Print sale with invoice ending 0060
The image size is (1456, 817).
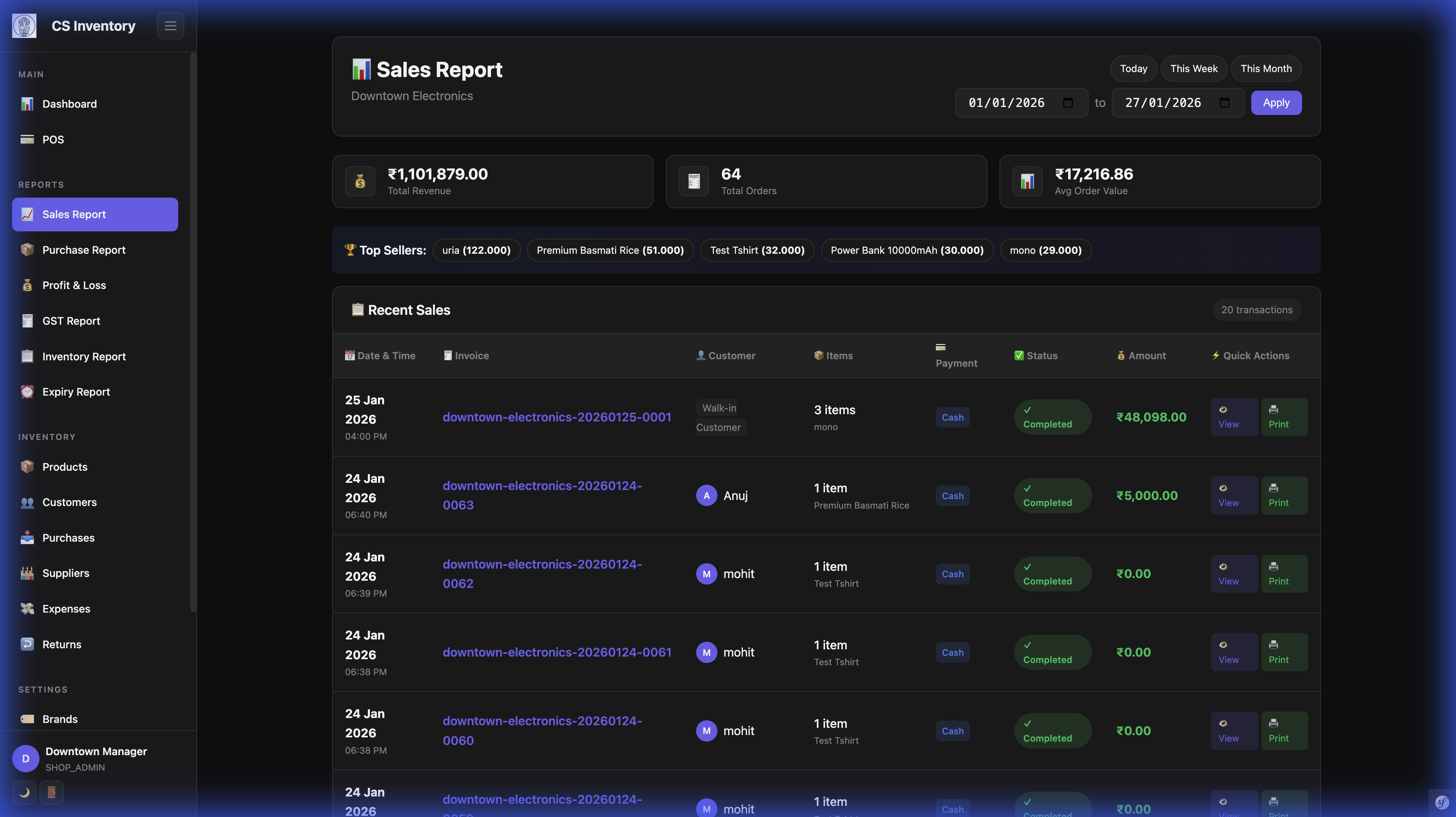(x=1284, y=731)
